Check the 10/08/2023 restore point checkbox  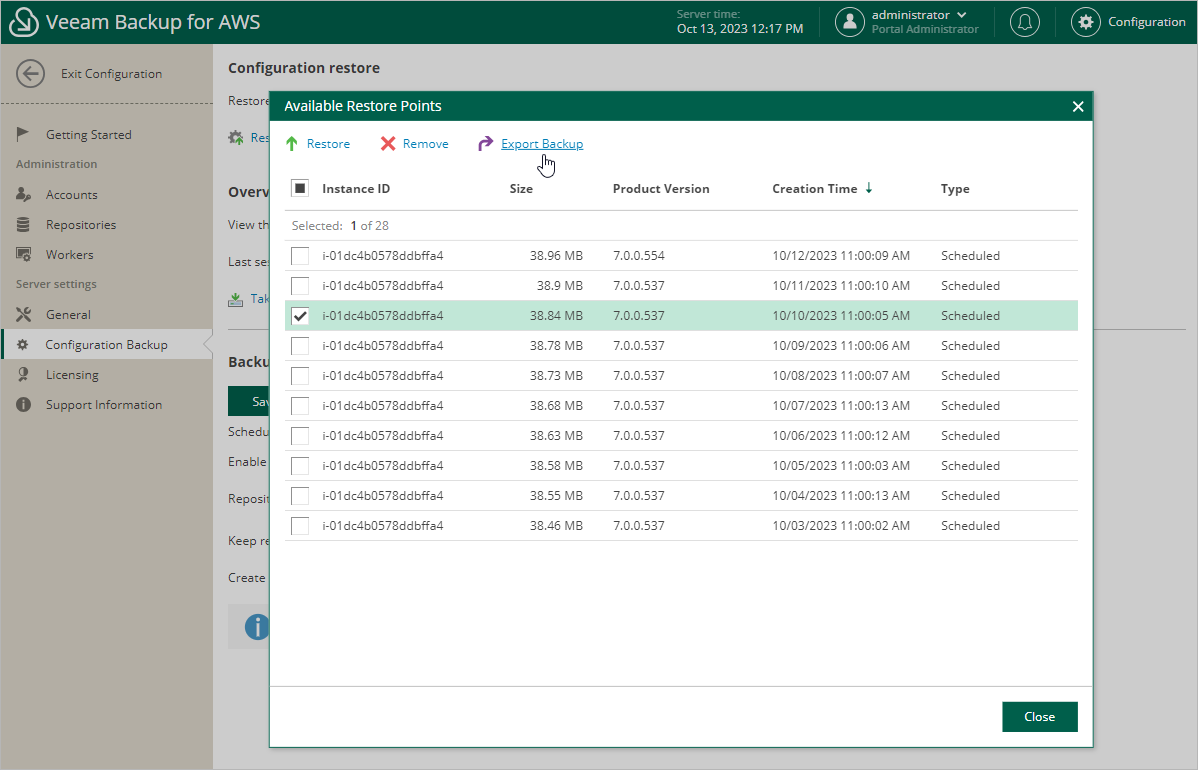pos(300,376)
